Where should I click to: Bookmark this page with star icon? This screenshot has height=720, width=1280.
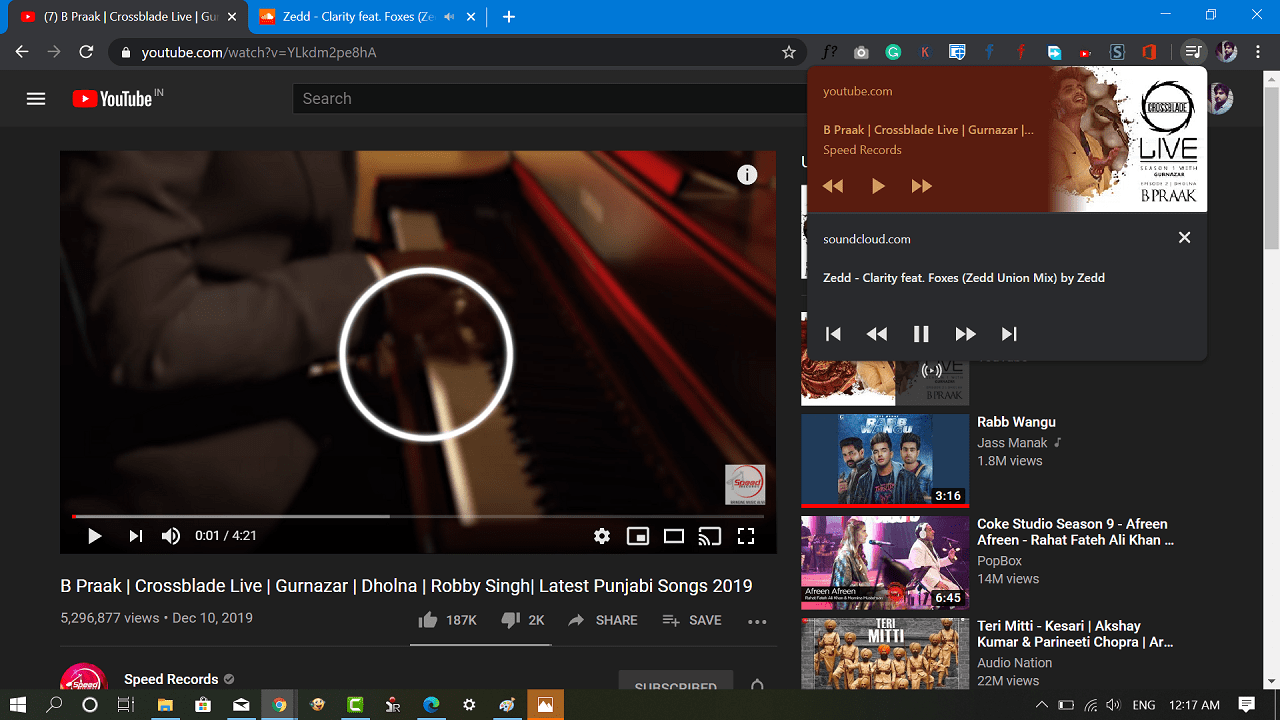(789, 52)
